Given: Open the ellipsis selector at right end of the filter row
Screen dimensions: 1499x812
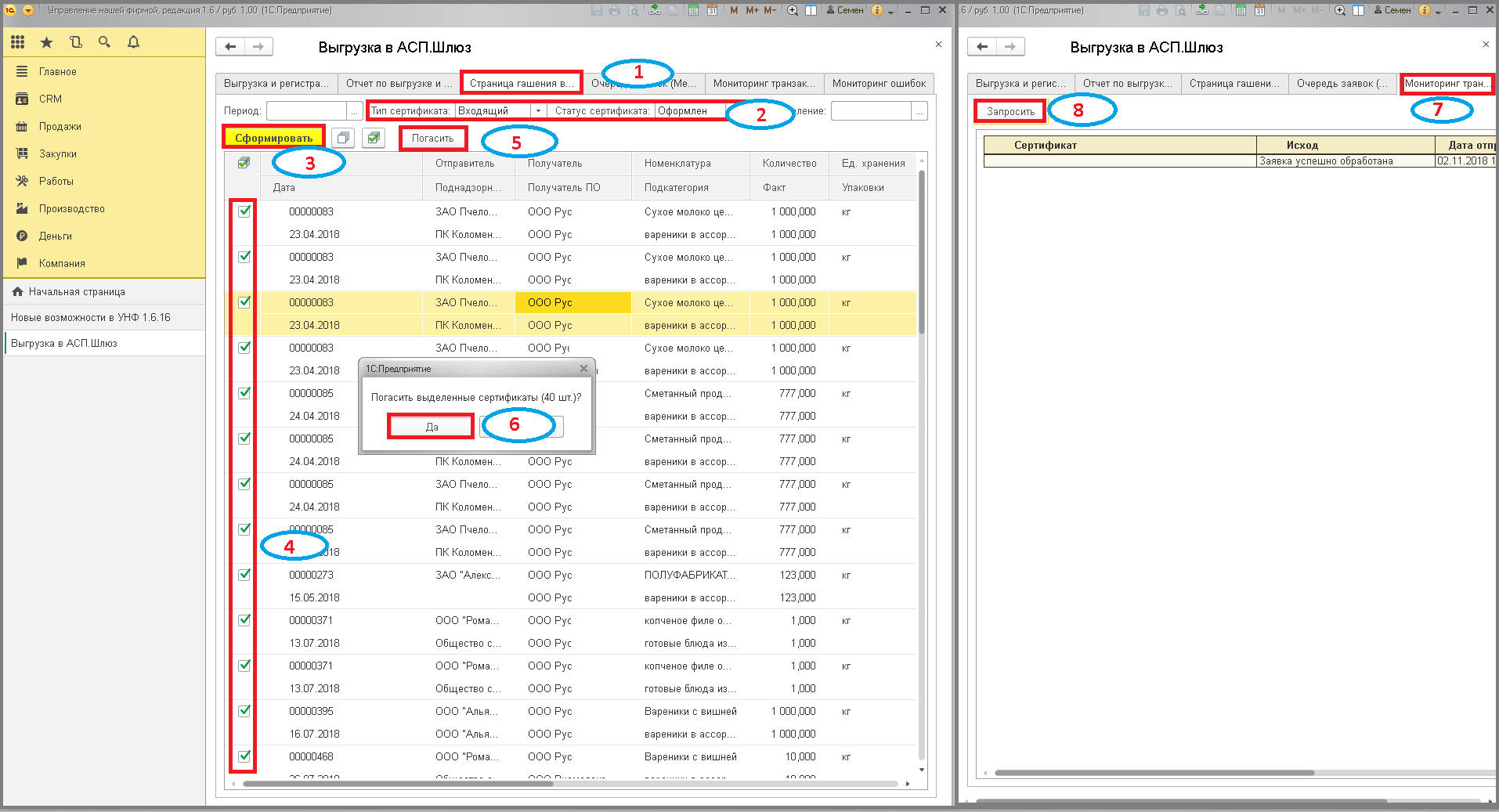Looking at the screenshot, I should pyautogui.click(x=920, y=111).
